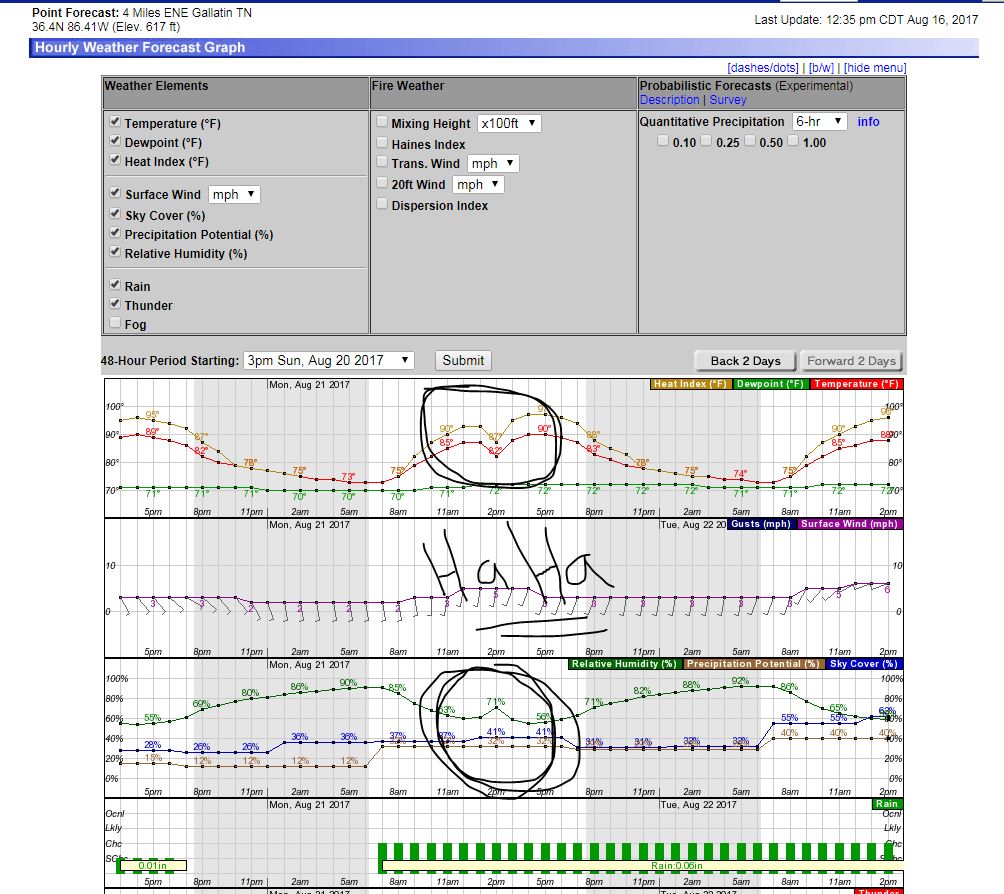Enable the Fog checkbox
Image resolution: width=1004 pixels, height=894 pixels.
pos(114,324)
